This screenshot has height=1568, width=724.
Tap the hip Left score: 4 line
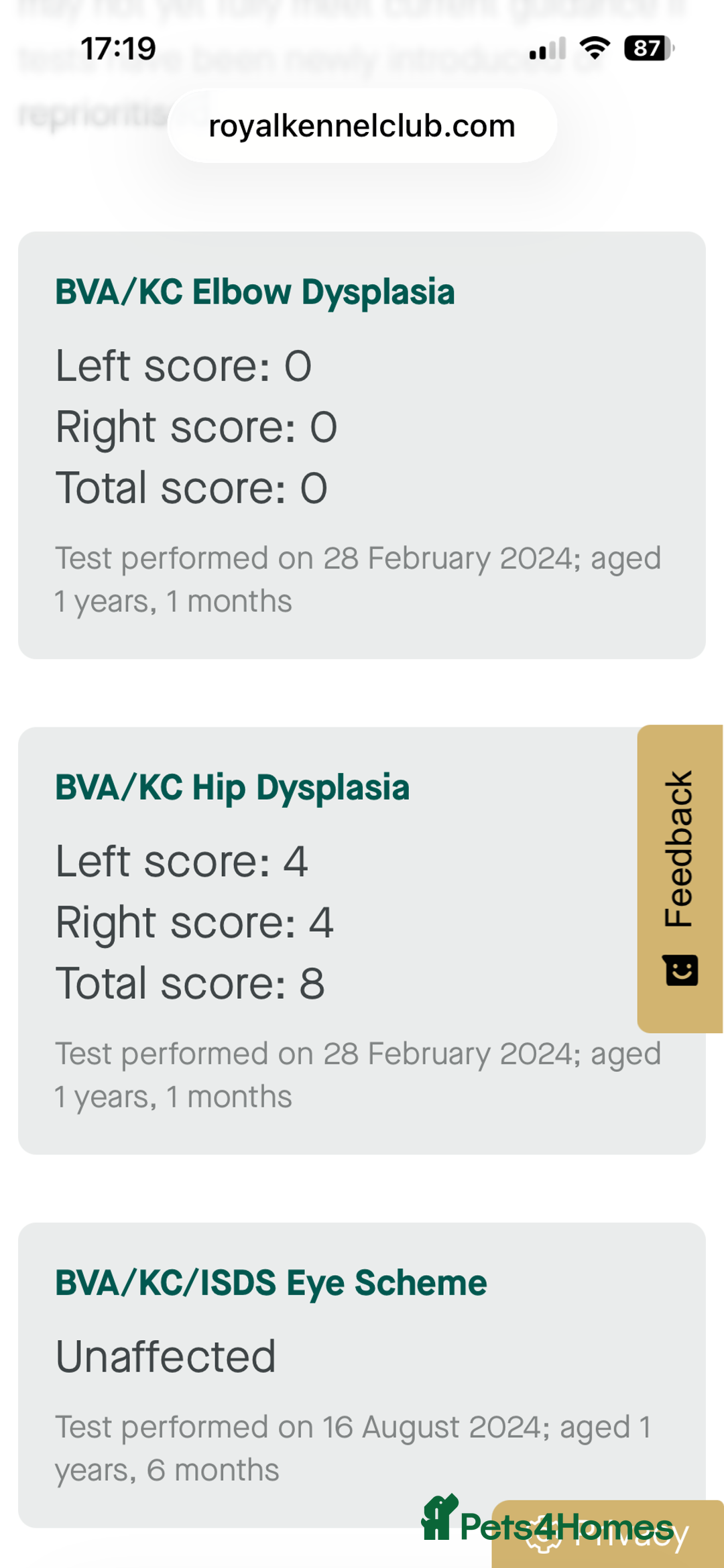tap(182, 861)
